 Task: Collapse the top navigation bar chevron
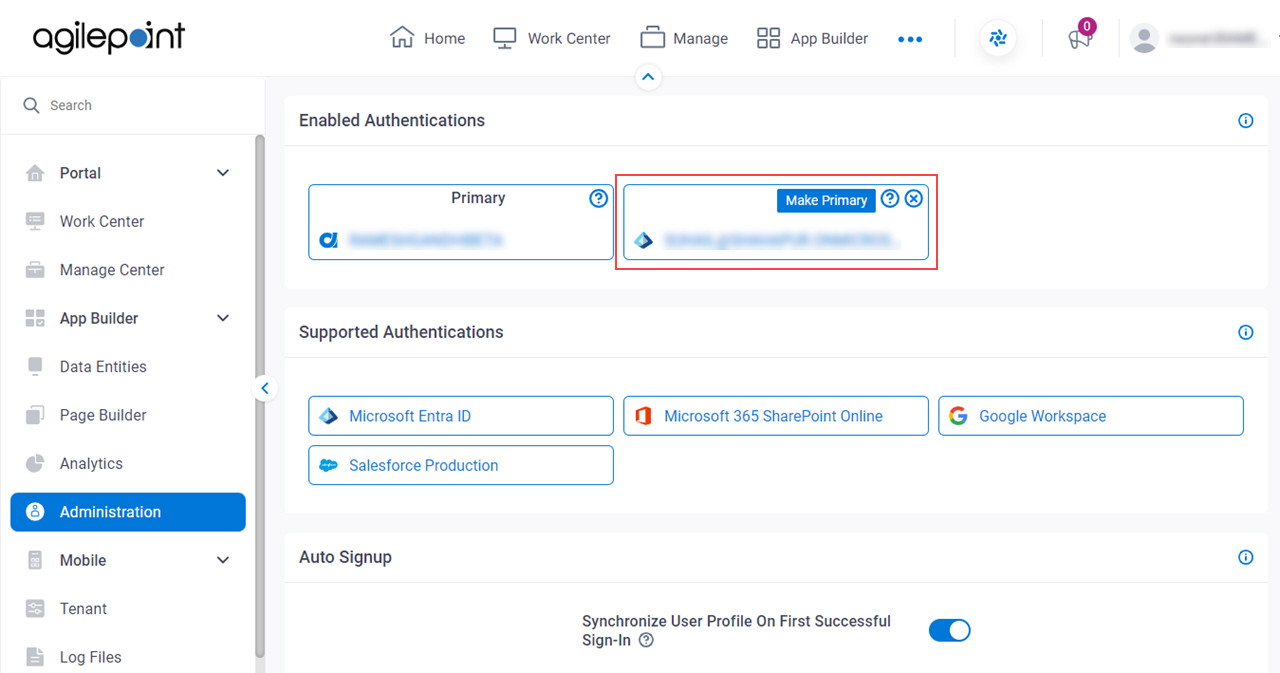coord(648,77)
